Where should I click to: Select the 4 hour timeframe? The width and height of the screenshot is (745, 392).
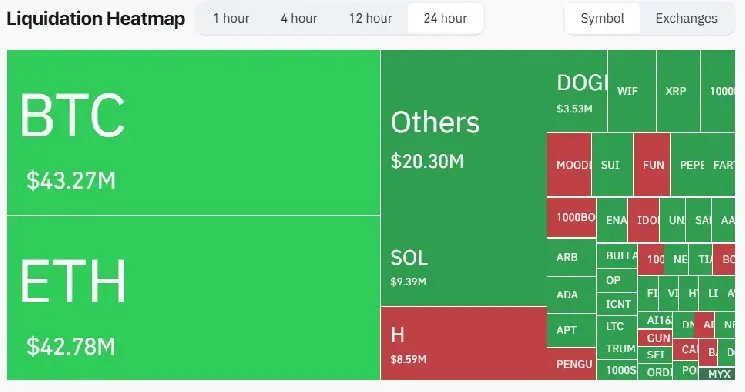pos(298,19)
